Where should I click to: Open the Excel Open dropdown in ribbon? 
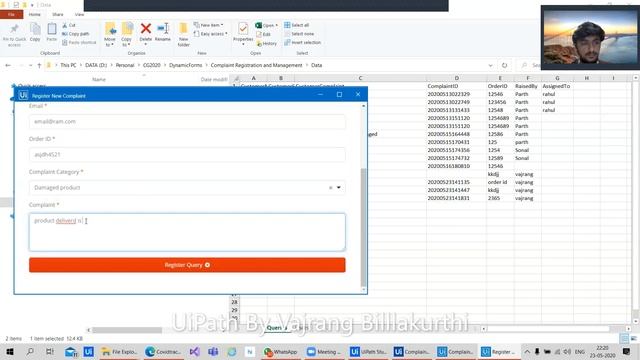267,25
